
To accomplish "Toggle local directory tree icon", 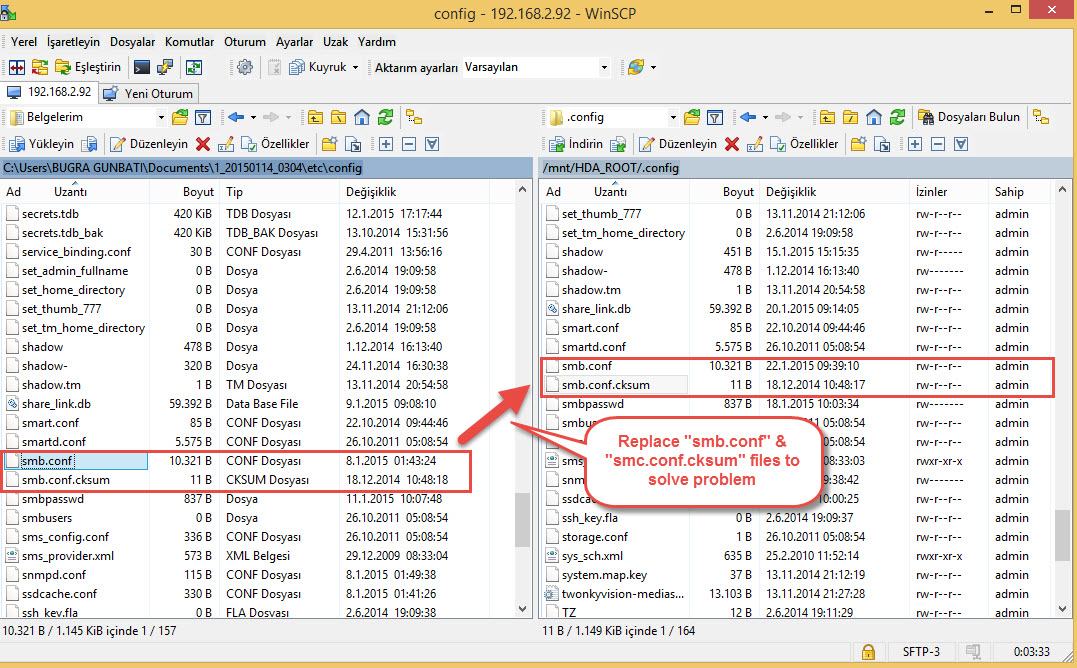I will tap(414, 117).
